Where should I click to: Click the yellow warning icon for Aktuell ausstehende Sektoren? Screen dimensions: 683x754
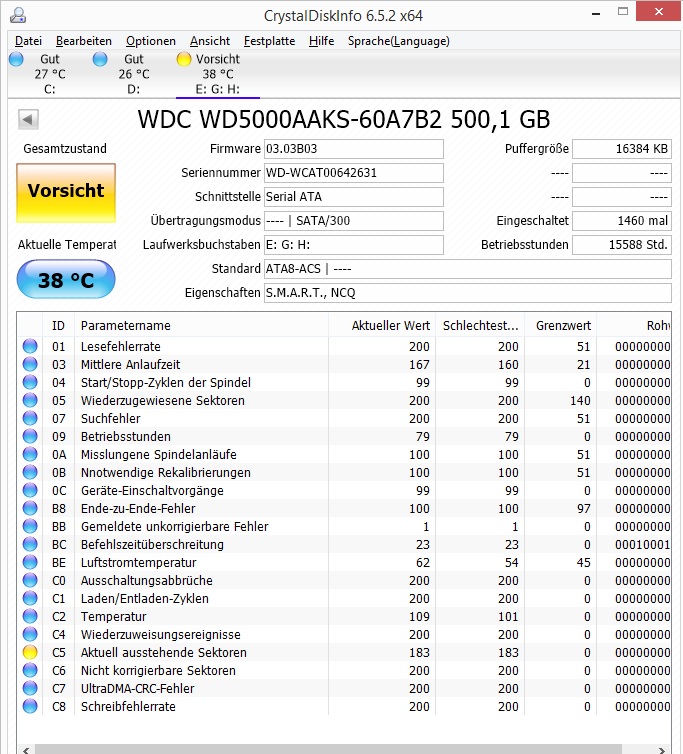(x=30, y=652)
